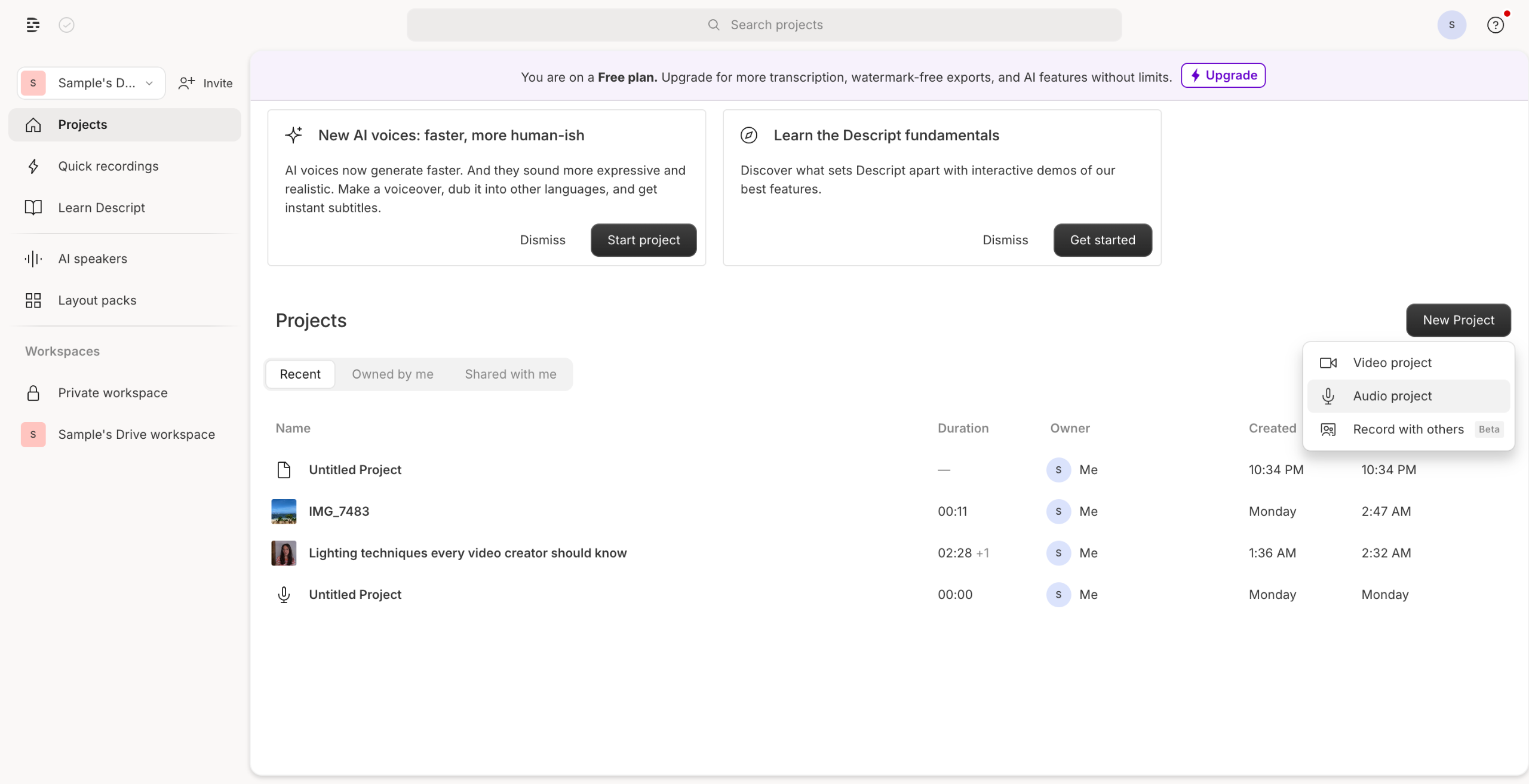Click the Projects home icon in sidebar
This screenshot has height=784, width=1529.
point(33,125)
